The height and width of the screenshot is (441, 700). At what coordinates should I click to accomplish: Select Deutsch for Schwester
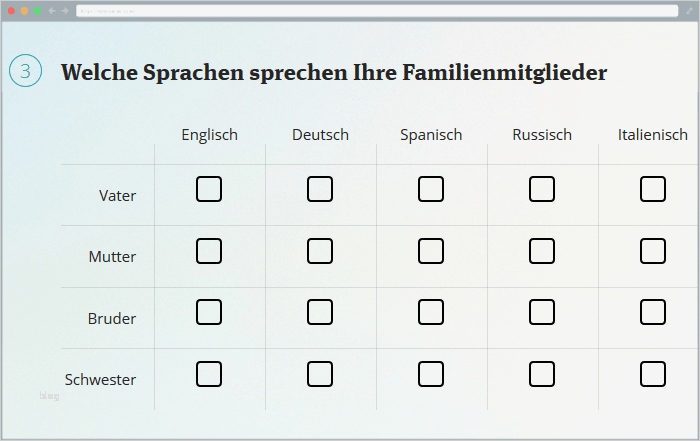tap(320, 374)
